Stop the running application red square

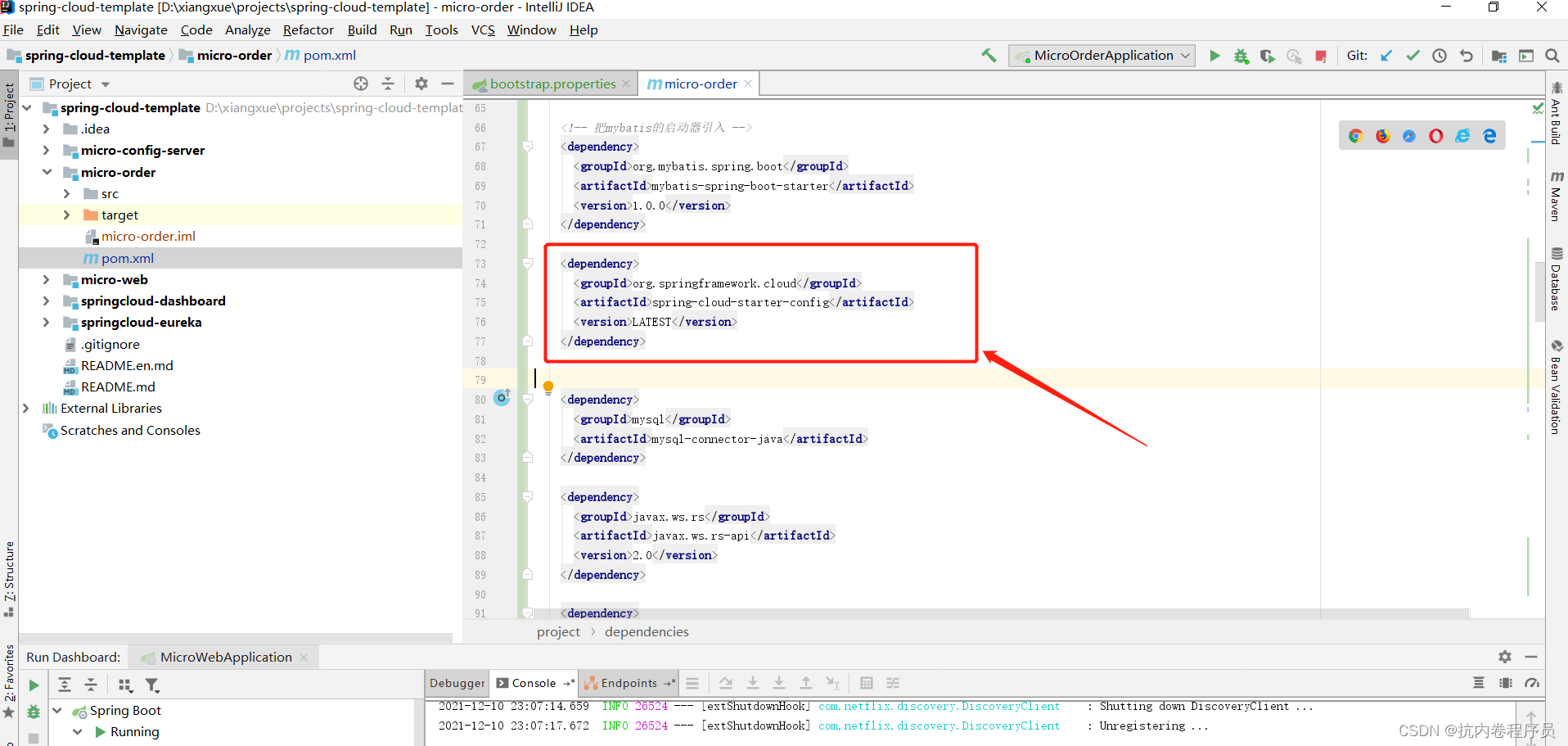pos(1321,56)
